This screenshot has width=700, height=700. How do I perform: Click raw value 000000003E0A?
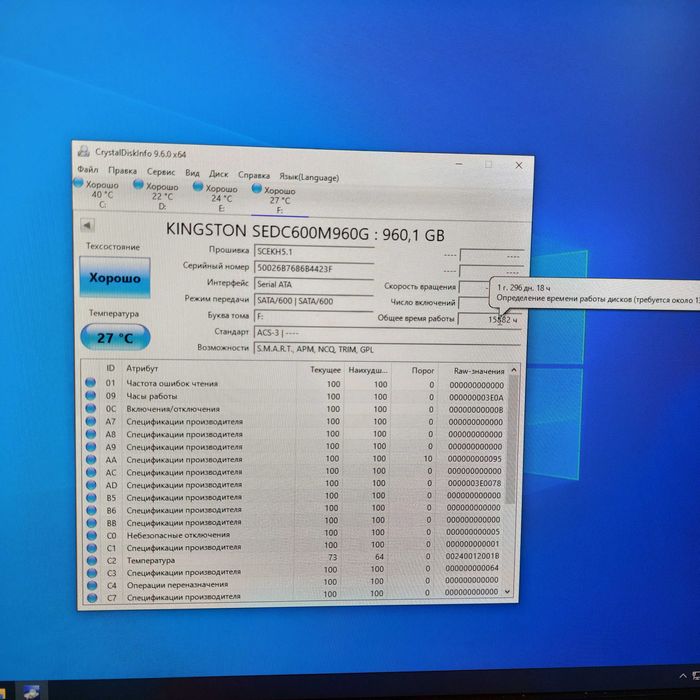[476, 397]
